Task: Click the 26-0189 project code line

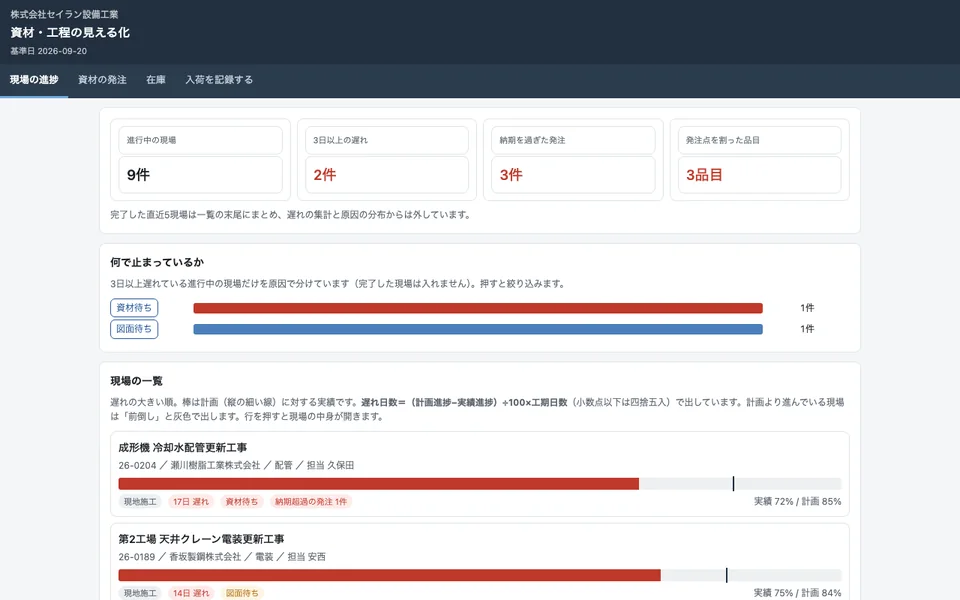Action: pyautogui.click(x=222, y=557)
